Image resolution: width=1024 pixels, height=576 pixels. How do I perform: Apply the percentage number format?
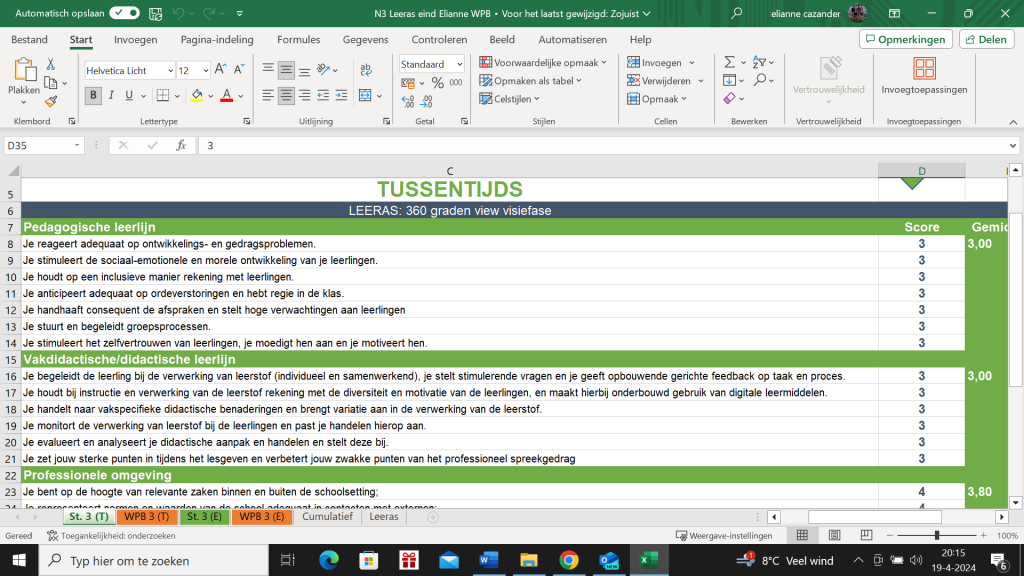point(437,82)
